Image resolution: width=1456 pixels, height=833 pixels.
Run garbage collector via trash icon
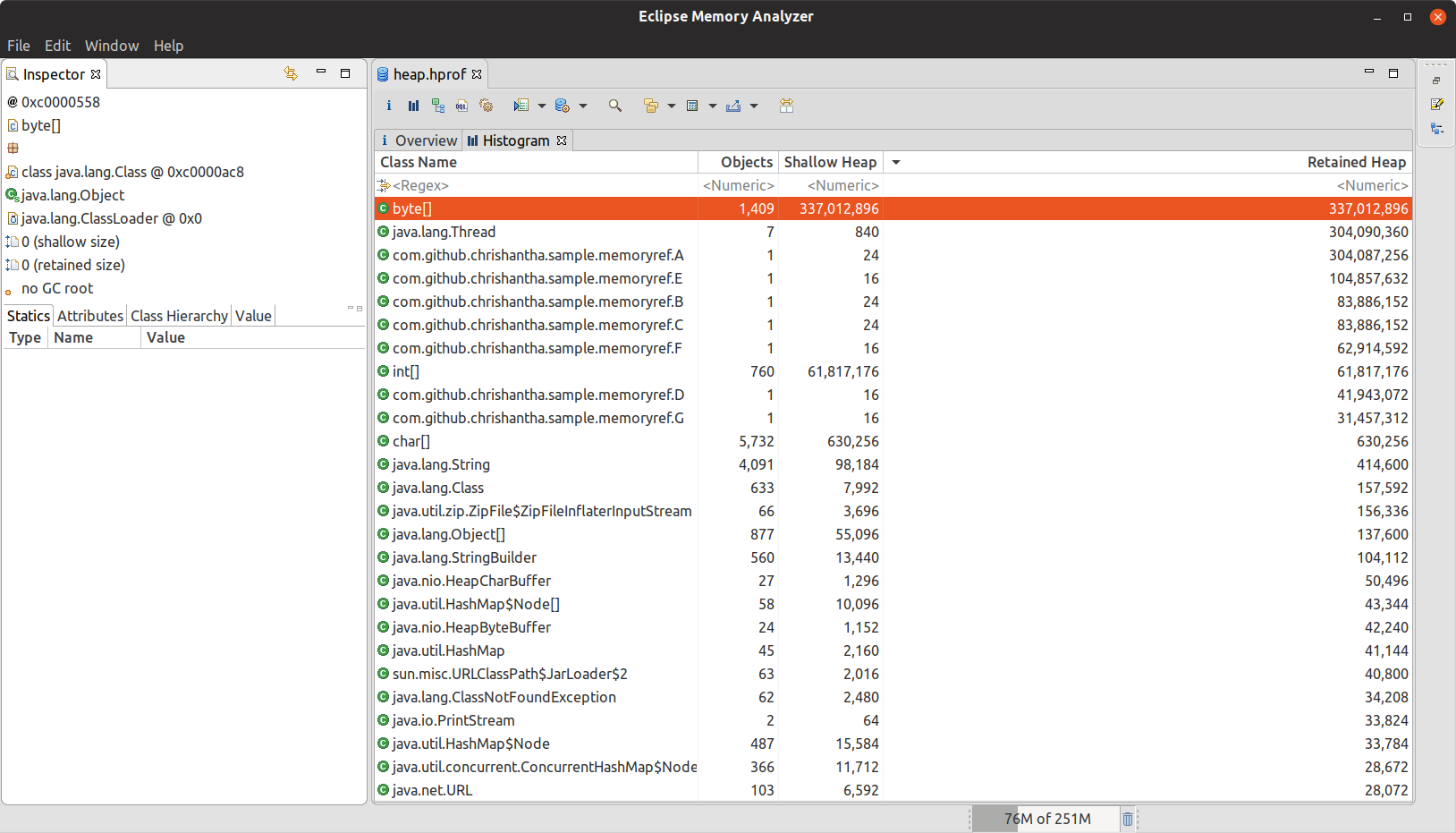coord(1128,819)
